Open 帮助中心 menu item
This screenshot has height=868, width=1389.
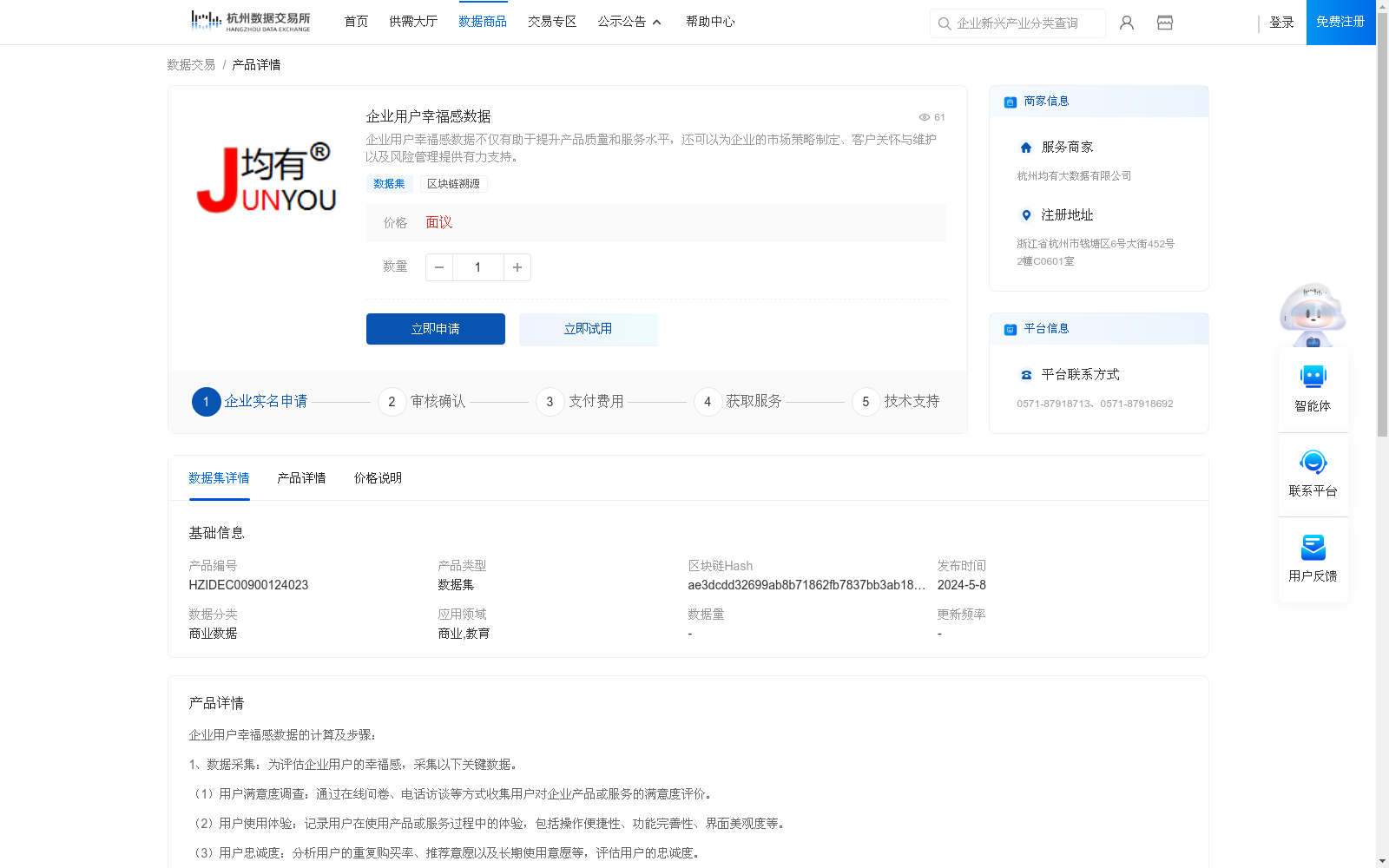710,22
